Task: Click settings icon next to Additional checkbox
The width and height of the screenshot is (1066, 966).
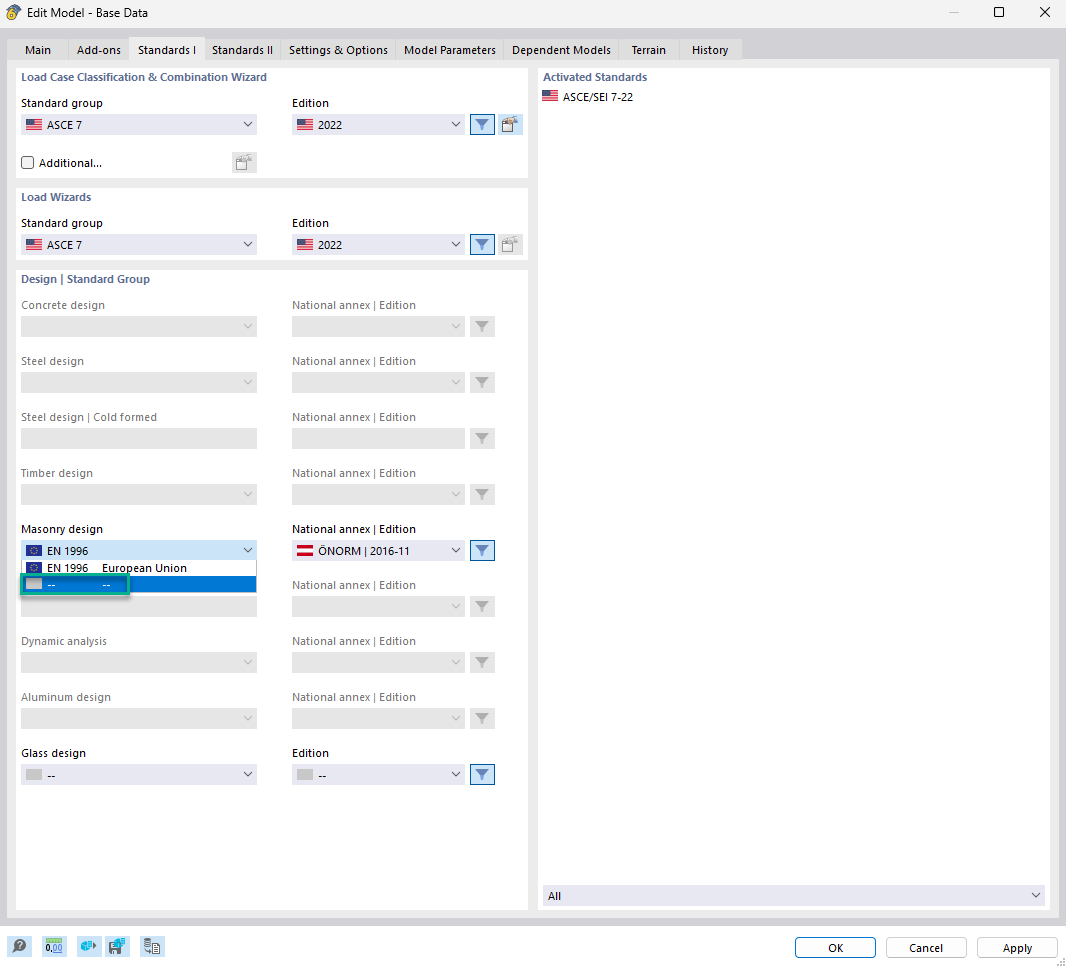Action: [x=243, y=162]
